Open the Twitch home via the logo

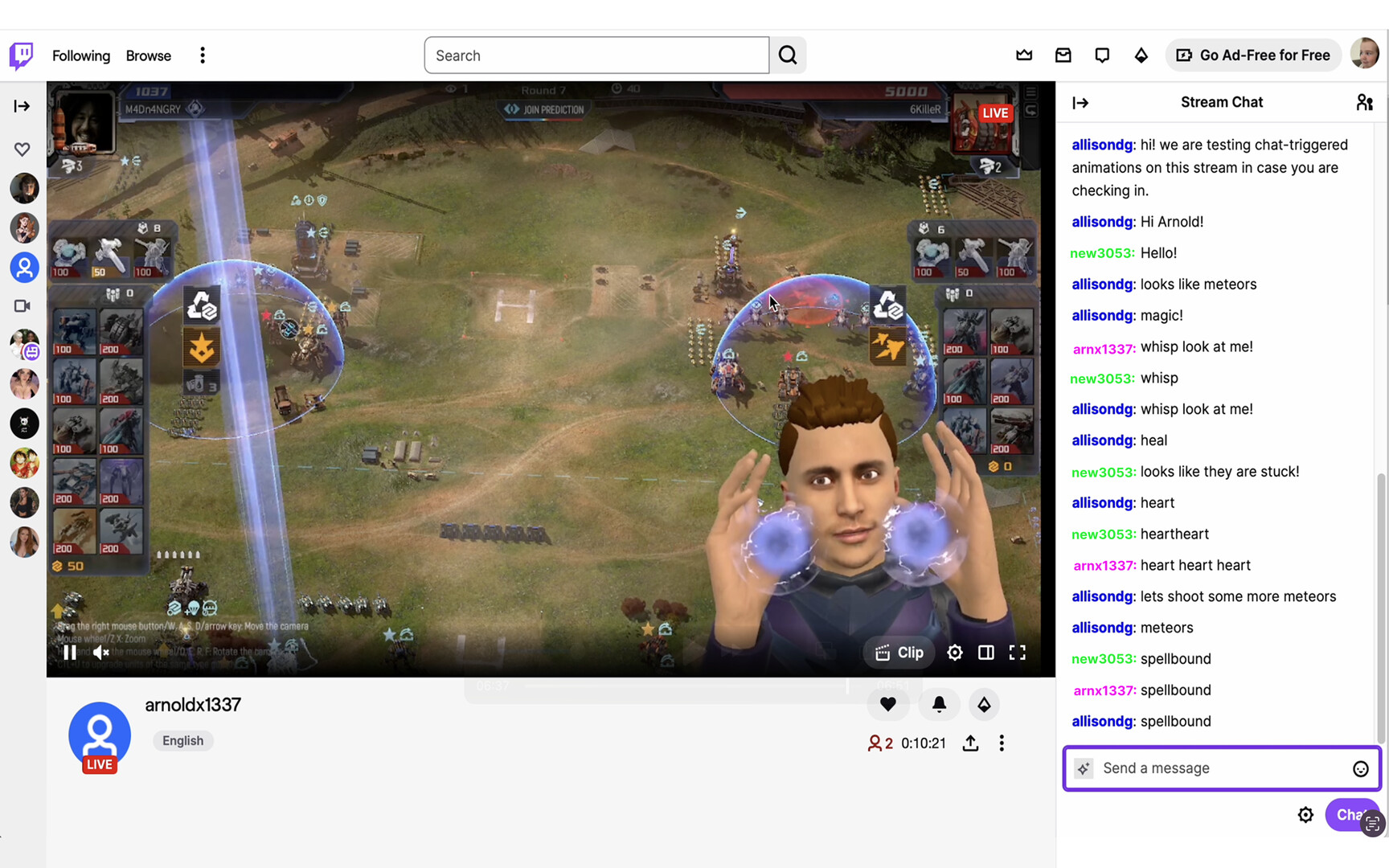[21, 55]
